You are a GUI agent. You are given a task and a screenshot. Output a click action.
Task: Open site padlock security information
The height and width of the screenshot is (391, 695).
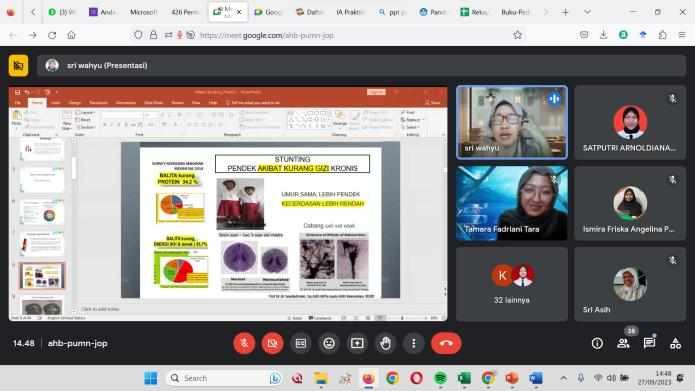pyautogui.click(x=153, y=35)
